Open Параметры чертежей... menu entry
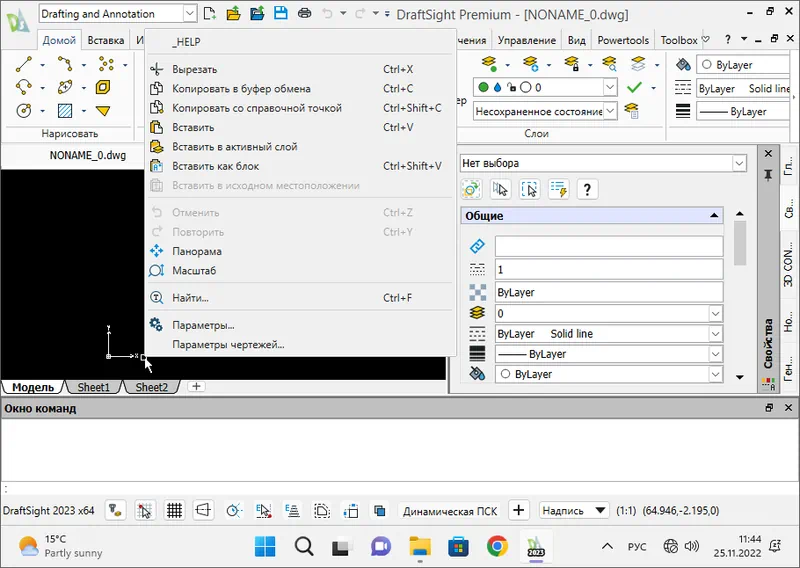 click(x=300, y=345)
